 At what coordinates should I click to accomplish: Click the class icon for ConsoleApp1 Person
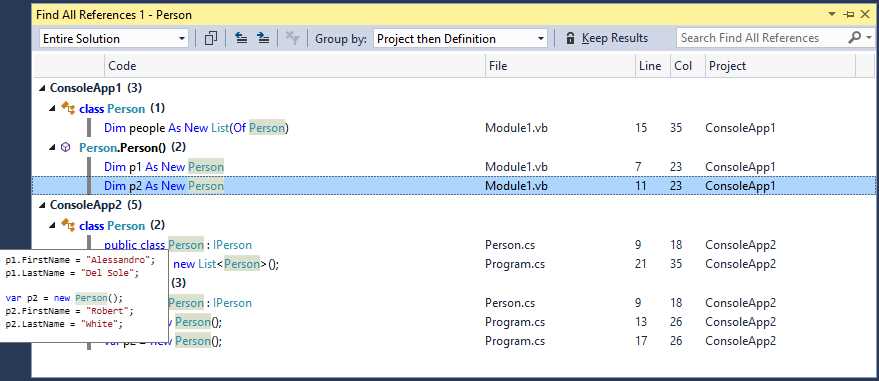pos(68,108)
